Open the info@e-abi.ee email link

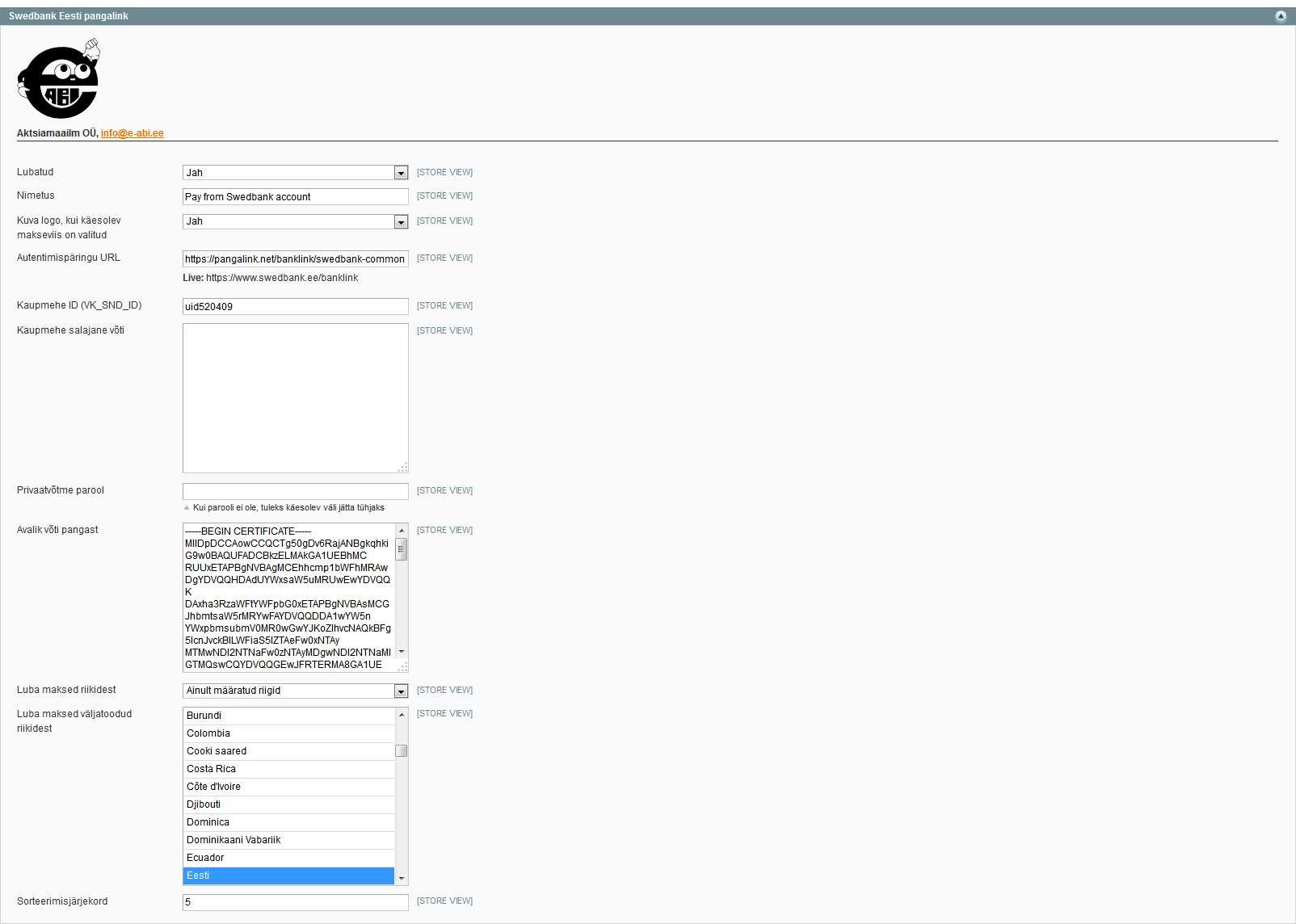click(133, 133)
